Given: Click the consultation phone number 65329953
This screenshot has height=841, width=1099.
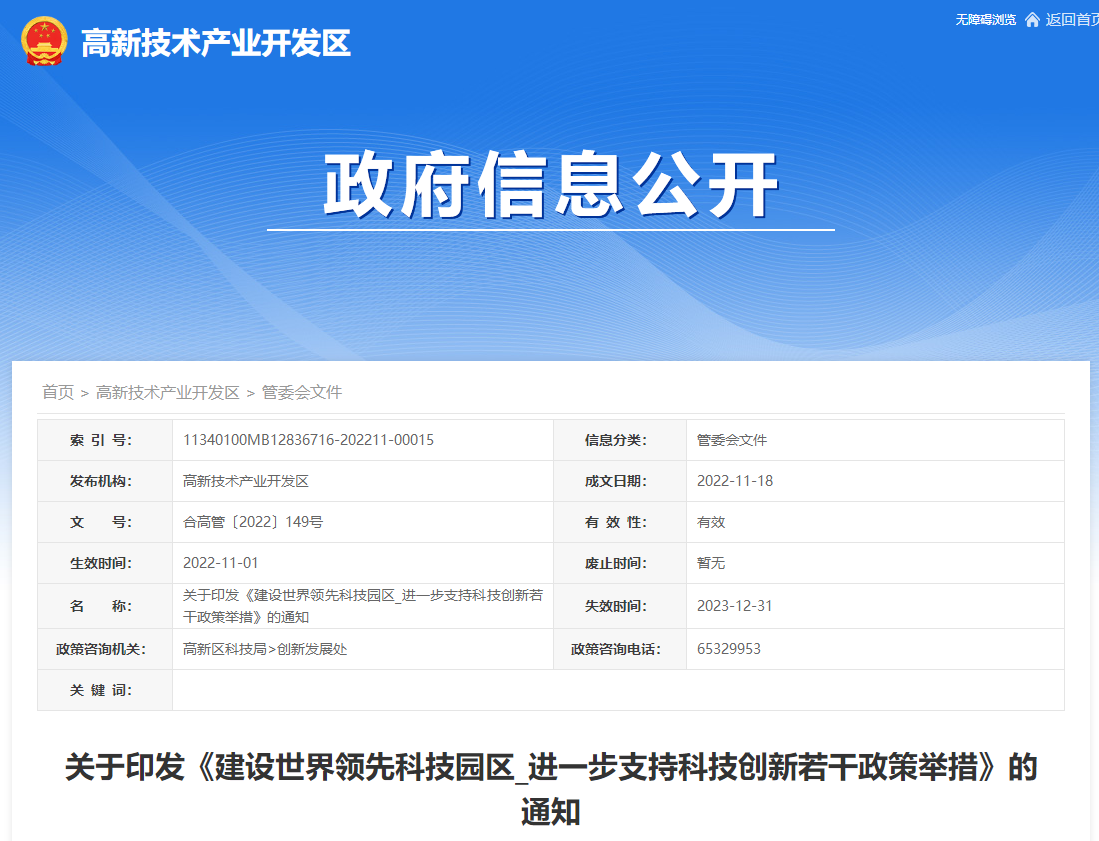Looking at the screenshot, I should click(729, 649).
